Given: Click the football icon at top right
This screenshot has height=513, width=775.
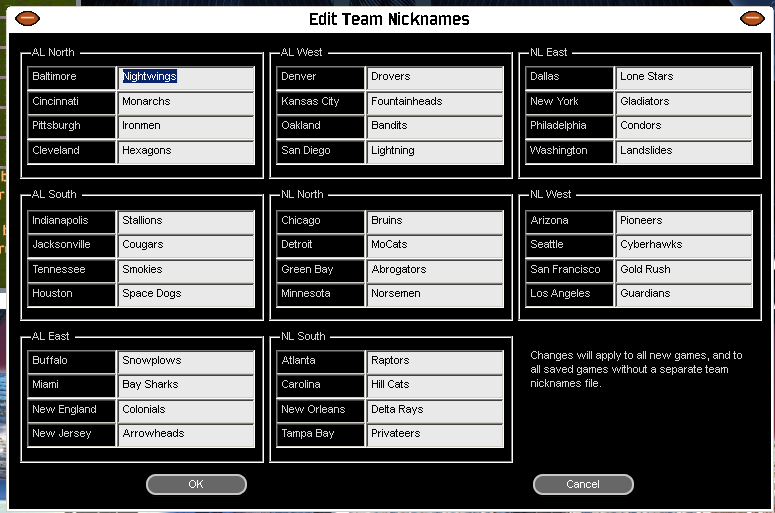Looking at the screenshot, I should (x=751, y=18).
